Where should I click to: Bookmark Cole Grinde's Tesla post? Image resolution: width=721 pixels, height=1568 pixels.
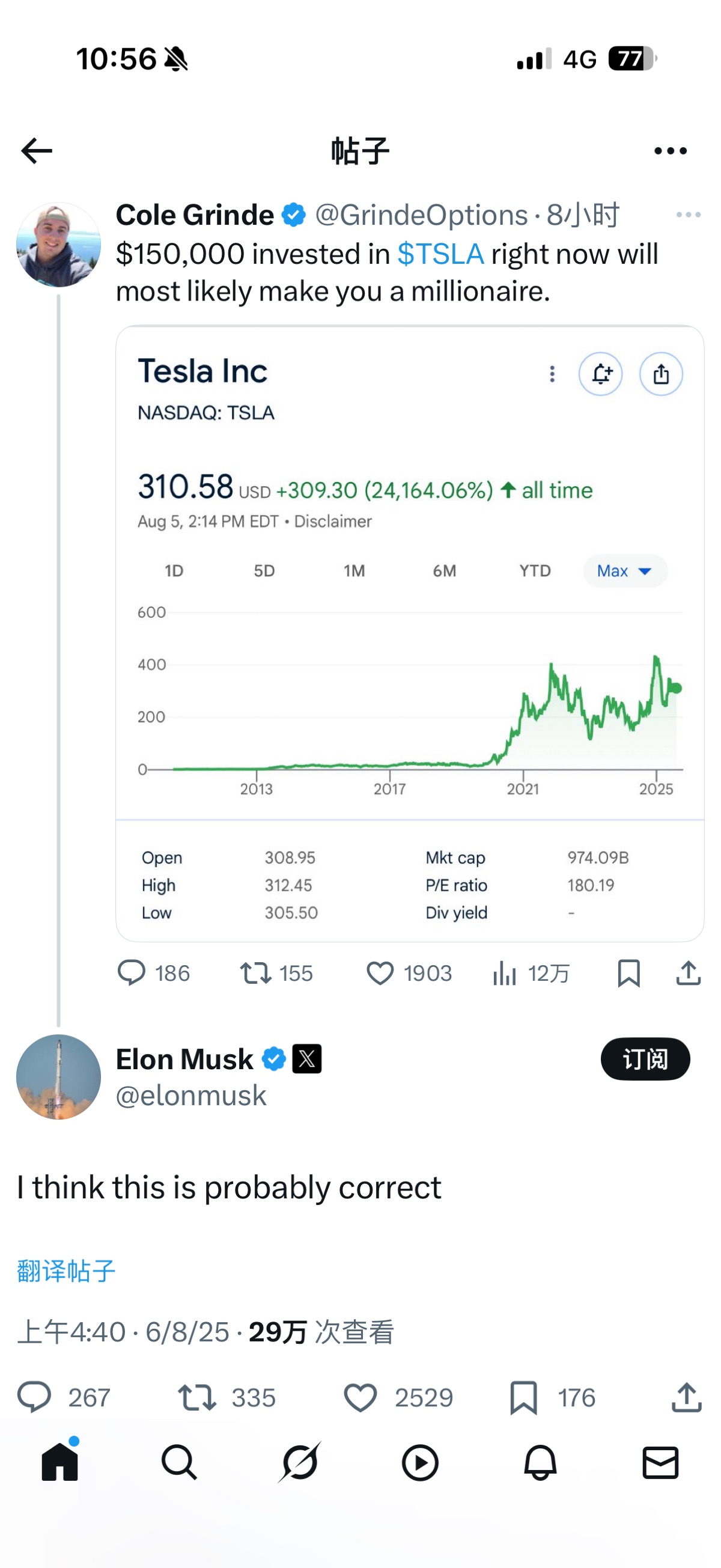coord(628,973)
